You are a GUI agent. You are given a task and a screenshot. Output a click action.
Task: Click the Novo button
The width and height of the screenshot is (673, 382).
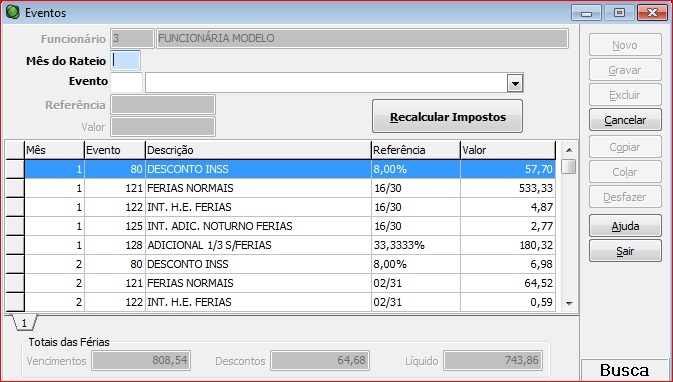tap(625, 45)
